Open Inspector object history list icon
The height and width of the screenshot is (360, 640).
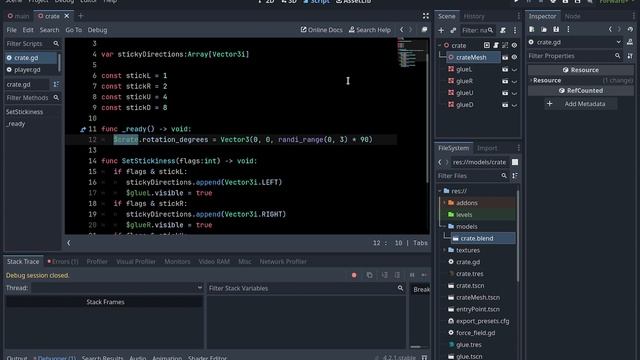point(630,29)
